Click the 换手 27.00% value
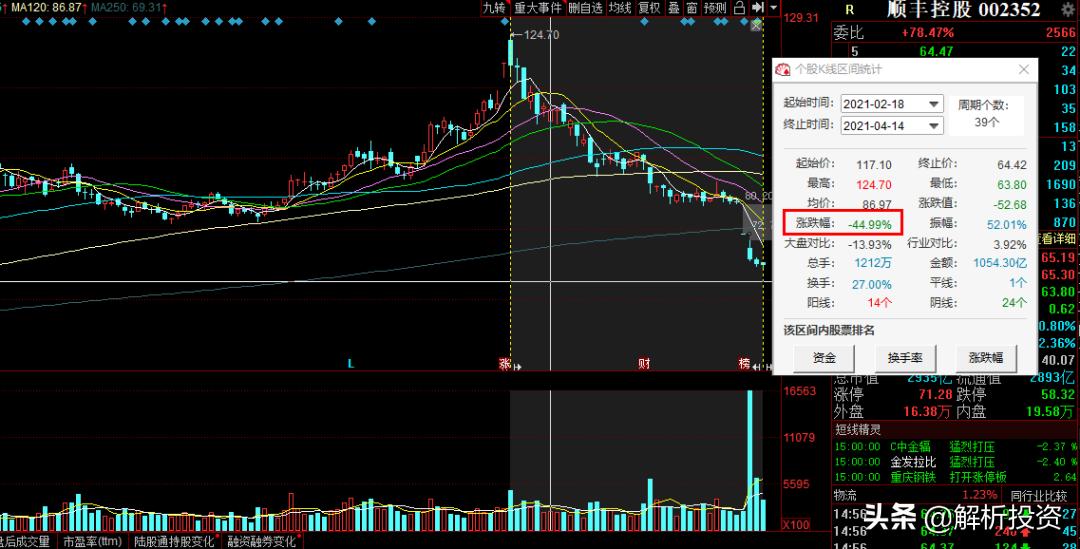 [871, 284]
